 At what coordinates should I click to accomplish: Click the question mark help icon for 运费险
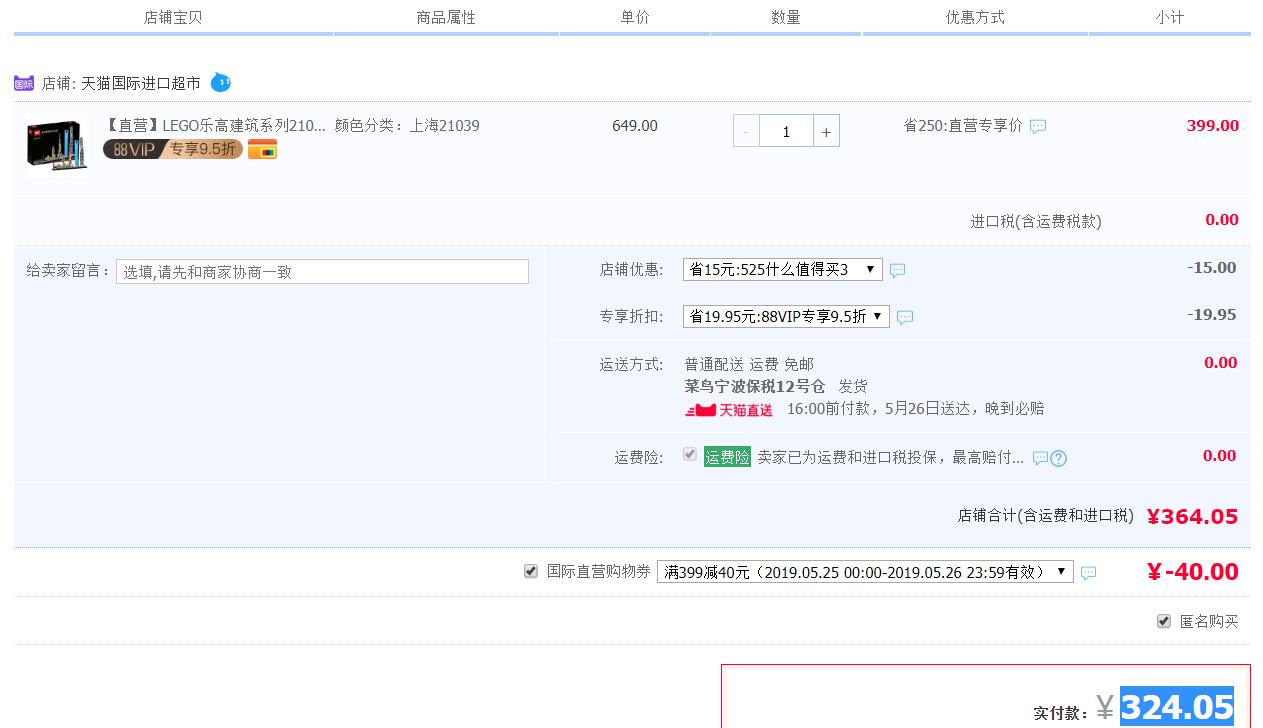(1059, 458)
